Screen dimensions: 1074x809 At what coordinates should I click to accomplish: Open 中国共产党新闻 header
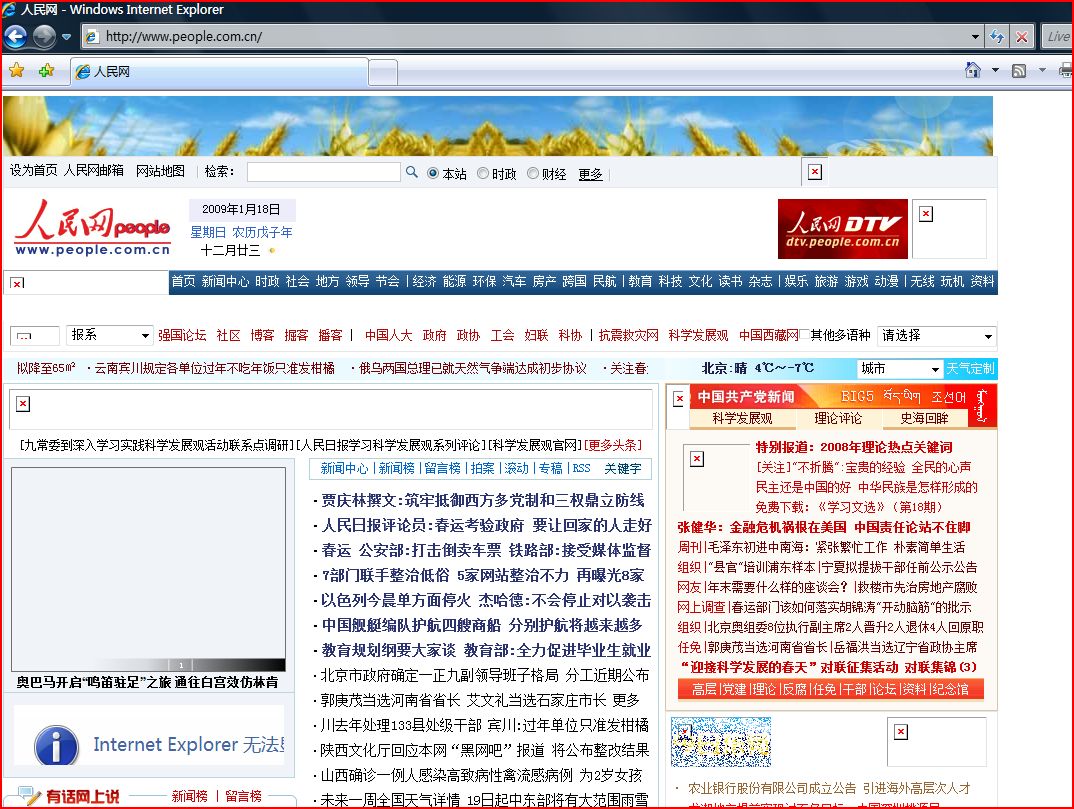tap(746, 397)
